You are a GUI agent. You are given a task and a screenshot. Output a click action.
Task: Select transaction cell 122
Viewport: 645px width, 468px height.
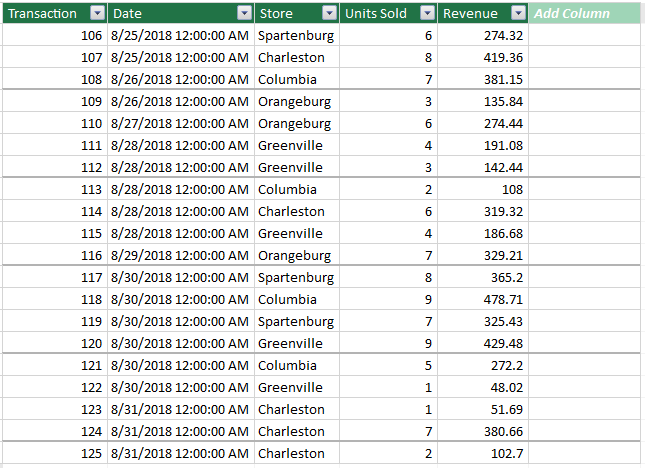coord(55,387)
